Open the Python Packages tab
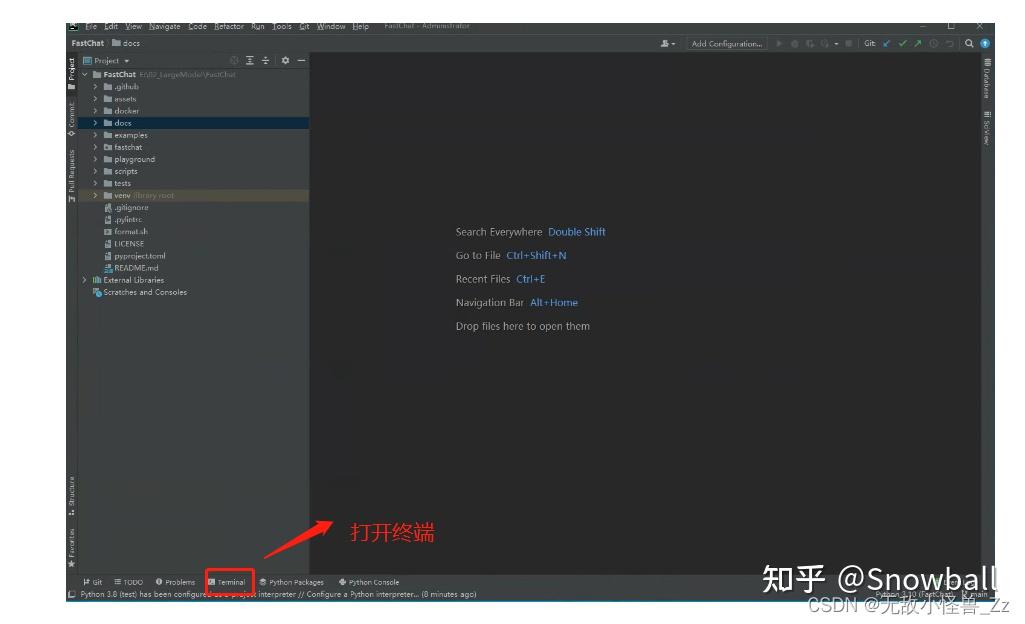 click(x=292, y=582)
